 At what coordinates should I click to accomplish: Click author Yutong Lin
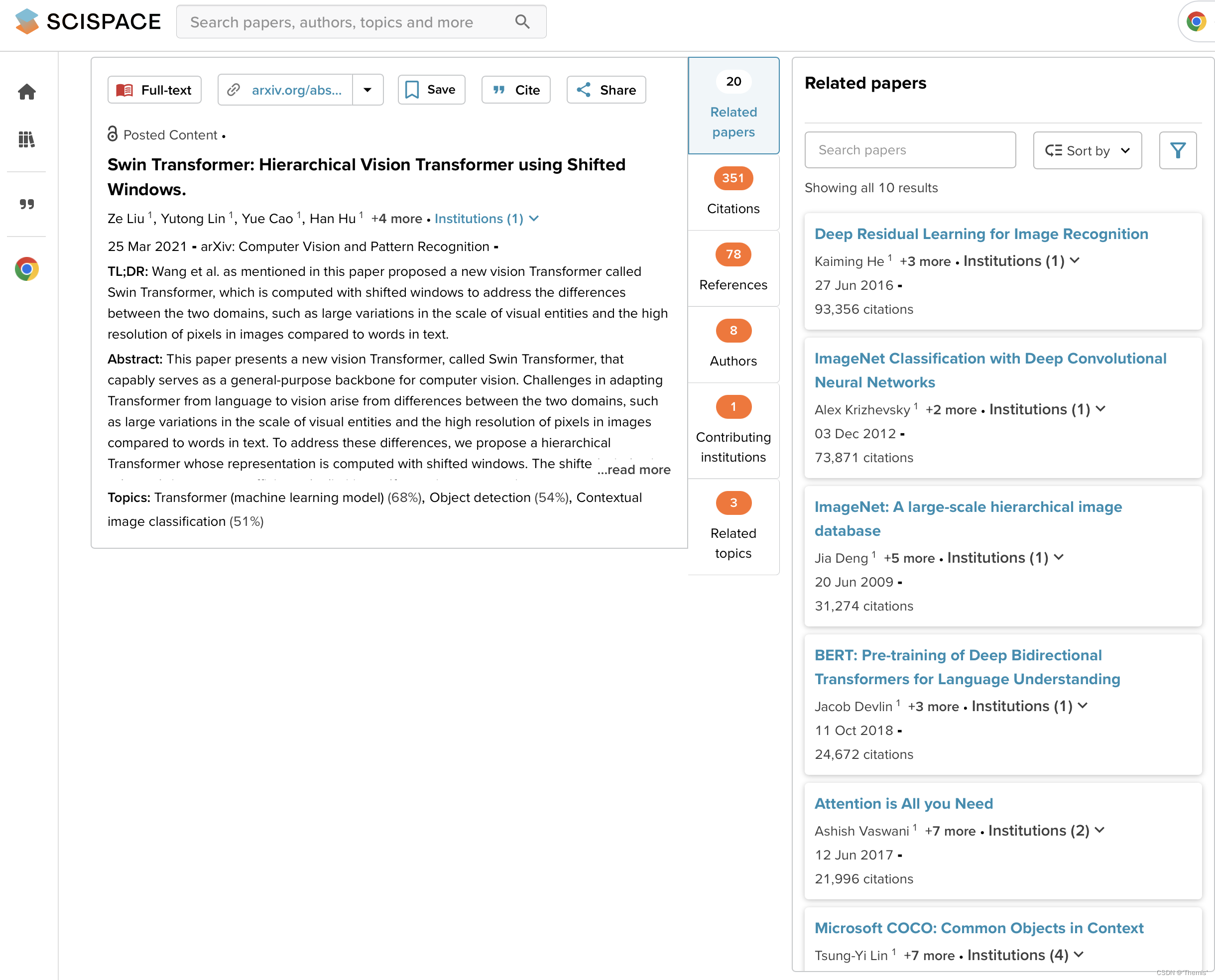(x=193, y=219)
